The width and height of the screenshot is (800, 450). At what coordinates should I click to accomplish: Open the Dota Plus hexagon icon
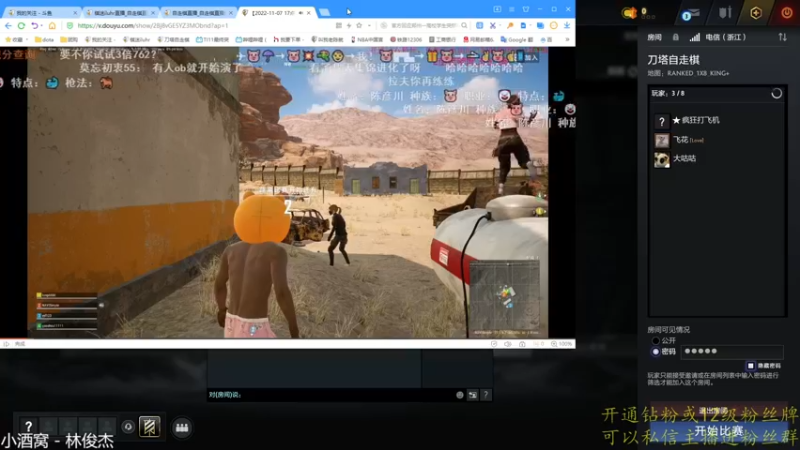tap(756, 13)
